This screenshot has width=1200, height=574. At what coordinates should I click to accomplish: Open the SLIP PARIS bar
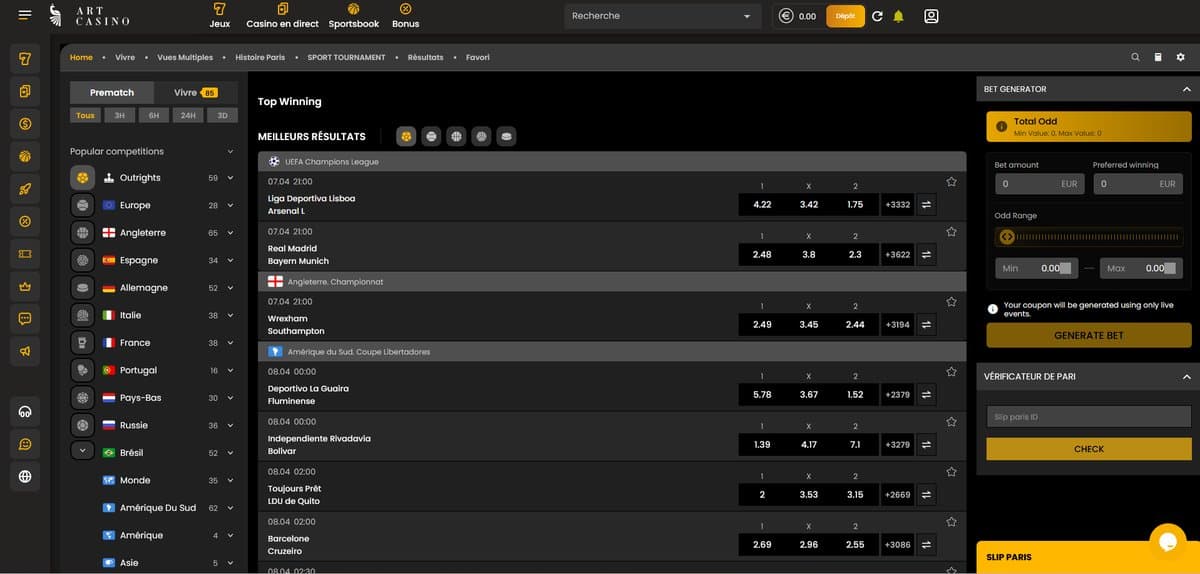point(1088,557)
